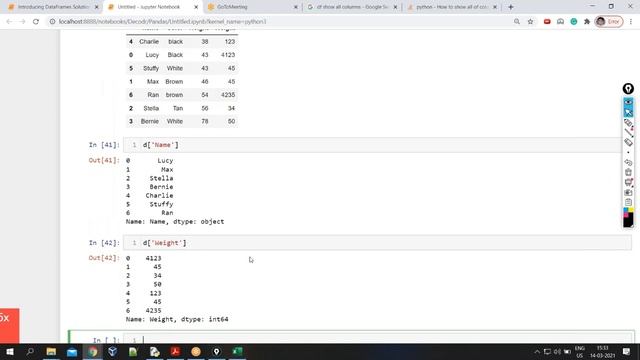Close the GoToMeeting tab

click(296, 7)
